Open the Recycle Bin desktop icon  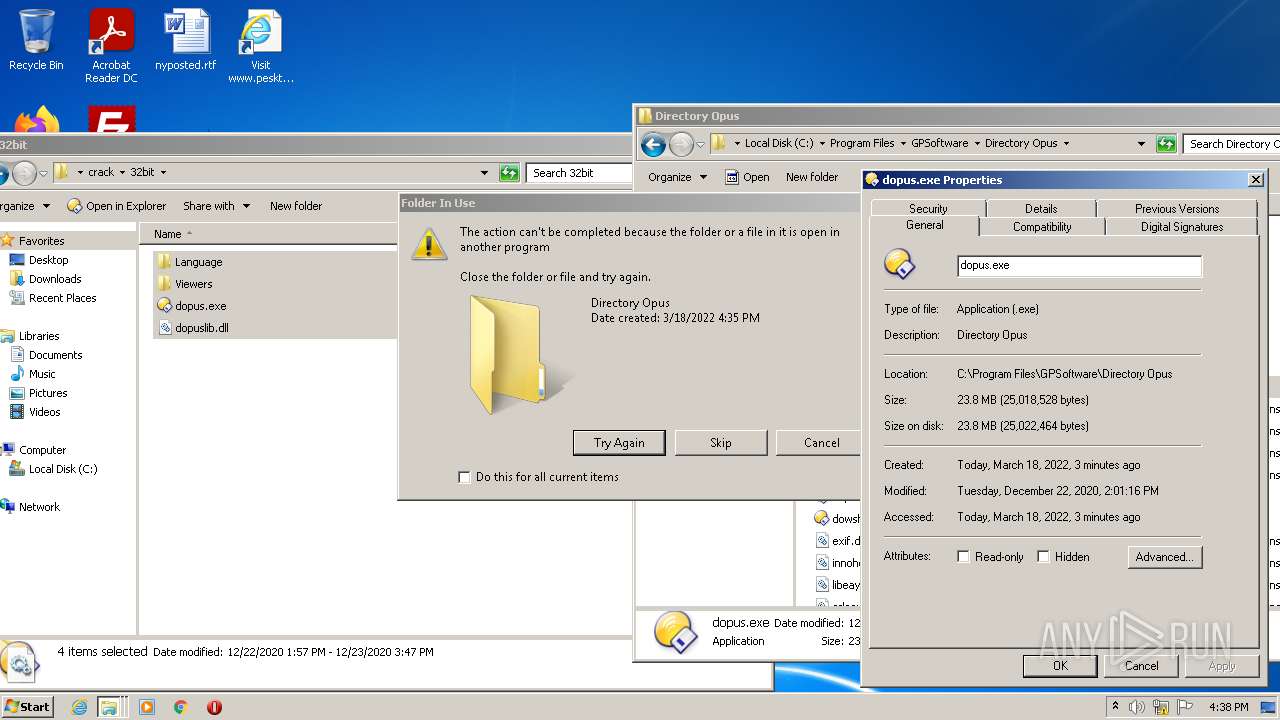(36, 40)
